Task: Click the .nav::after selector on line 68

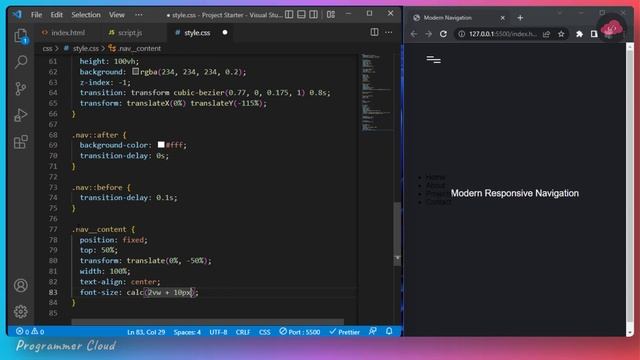Action: [x=95, y=135]
